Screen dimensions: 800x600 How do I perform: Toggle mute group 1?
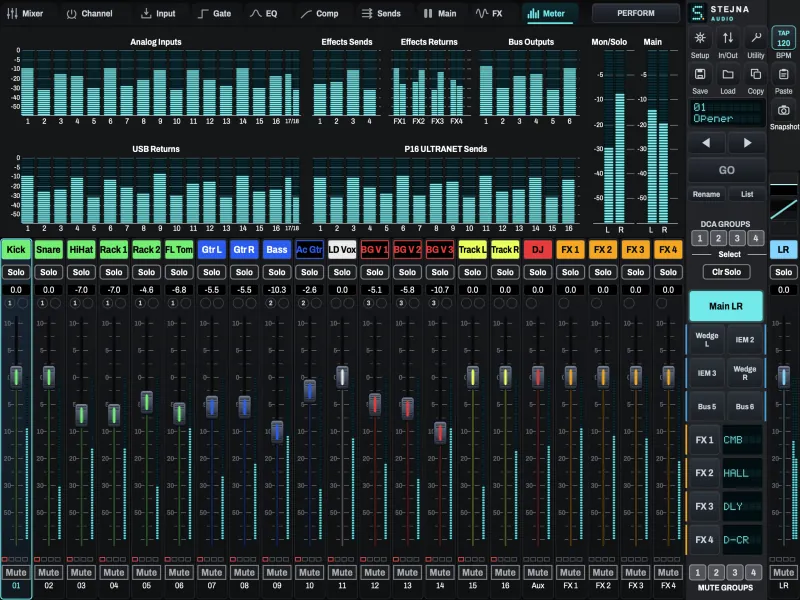tap(697, 572)
